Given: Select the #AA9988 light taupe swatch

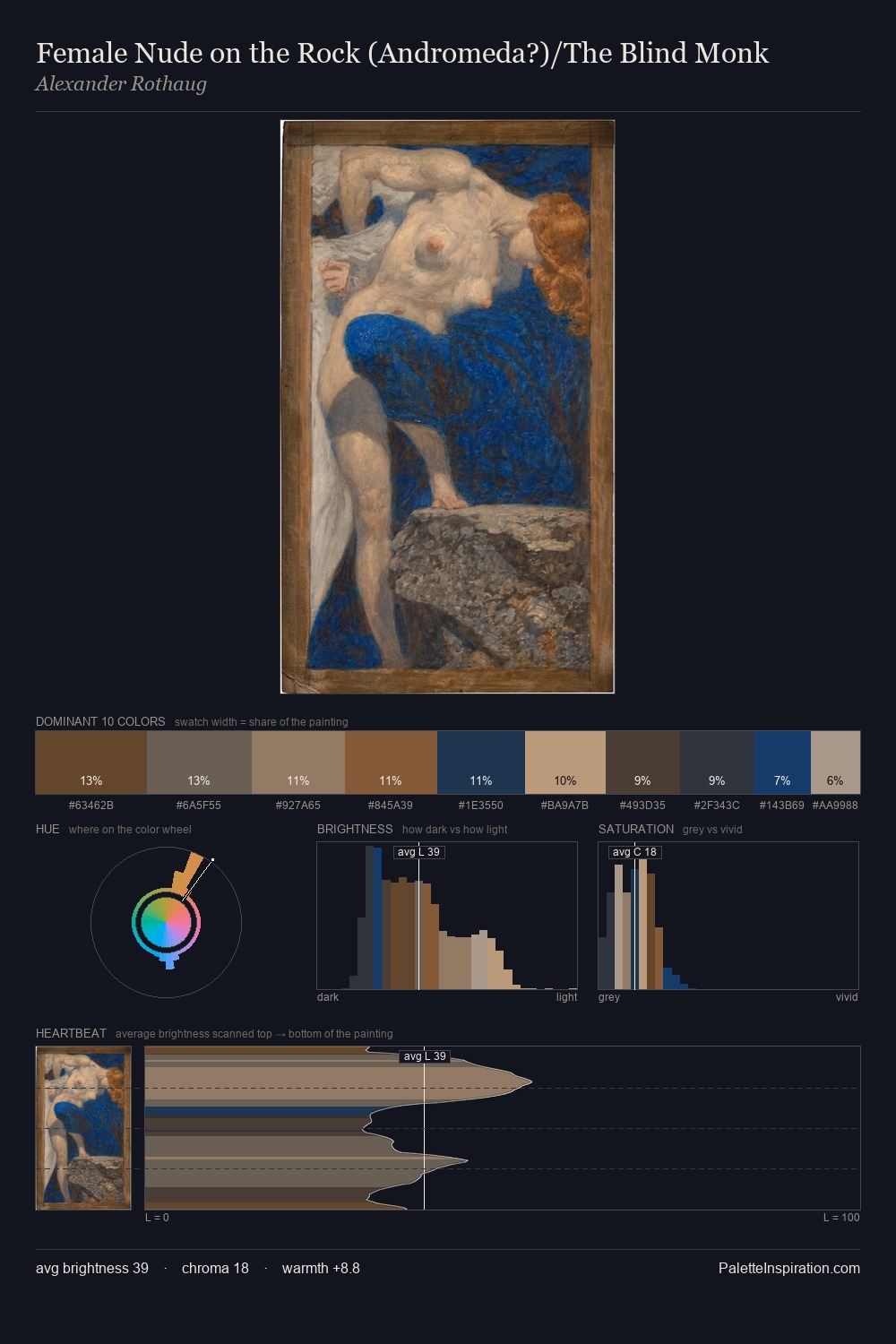Looking at the screenshot, I should pyautogui.click(x=835, y=762).
